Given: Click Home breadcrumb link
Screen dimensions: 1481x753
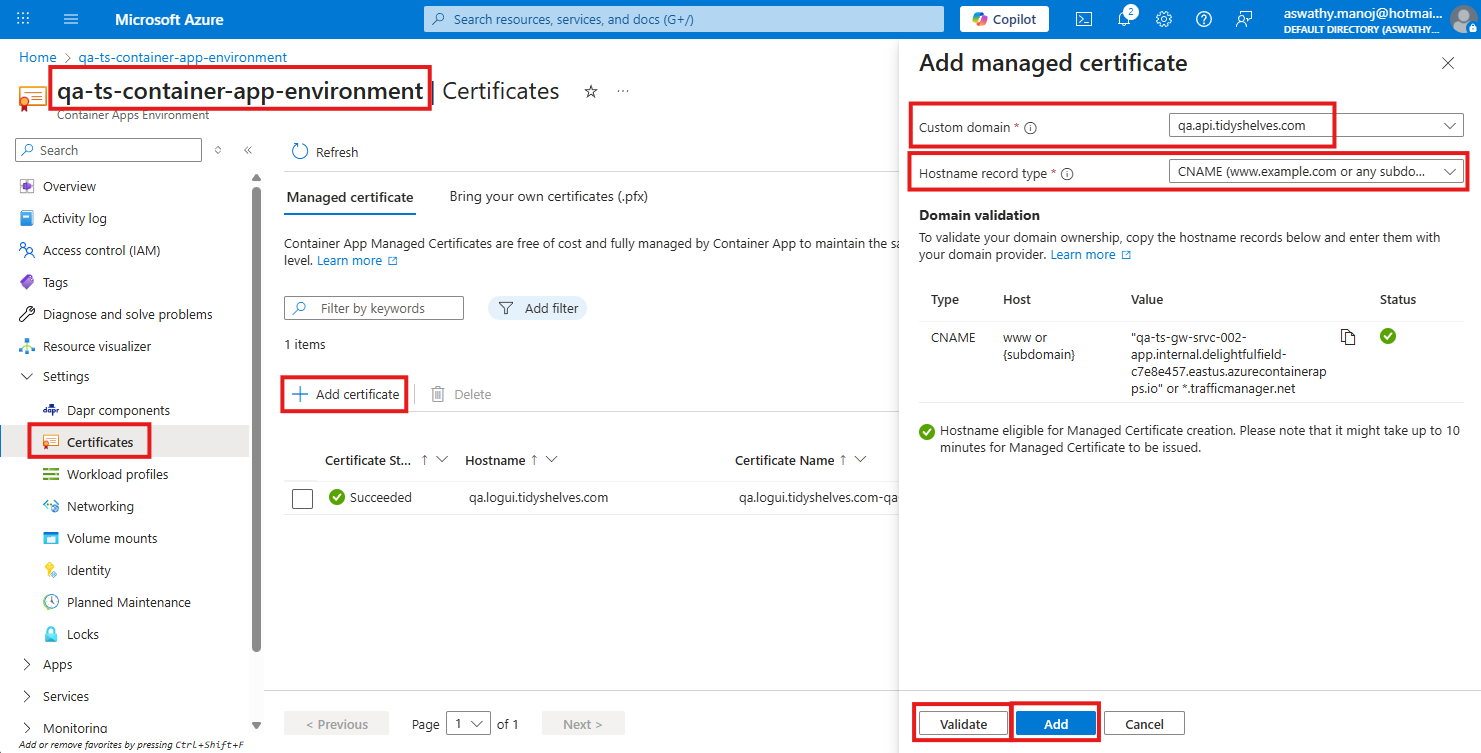Looking at the screenshot, I should (38, 57).
